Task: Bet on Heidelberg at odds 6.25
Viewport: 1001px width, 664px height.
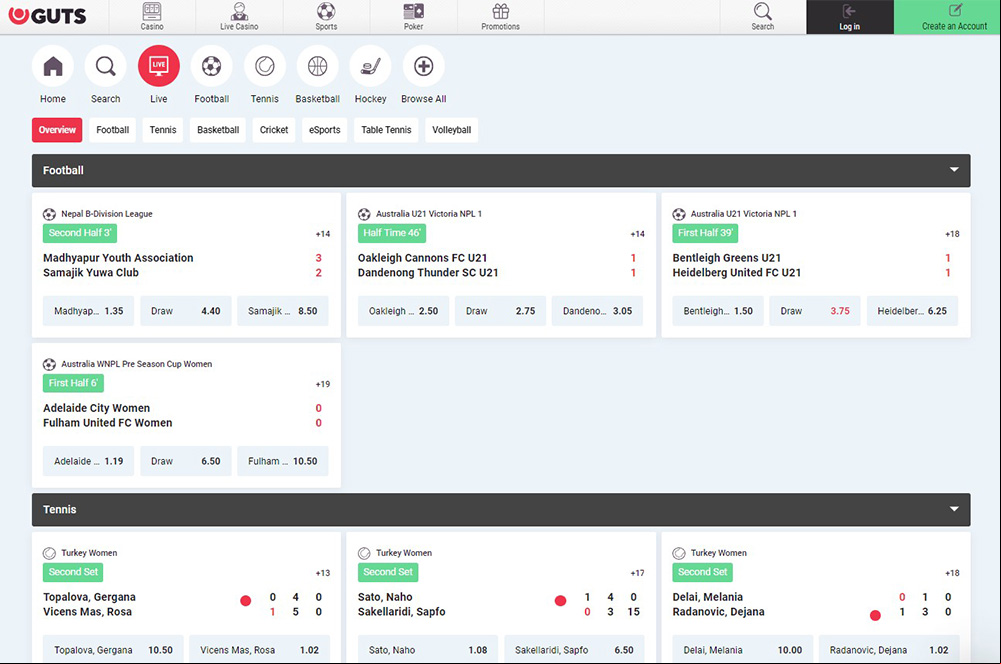Action: [x=912, y=311]
